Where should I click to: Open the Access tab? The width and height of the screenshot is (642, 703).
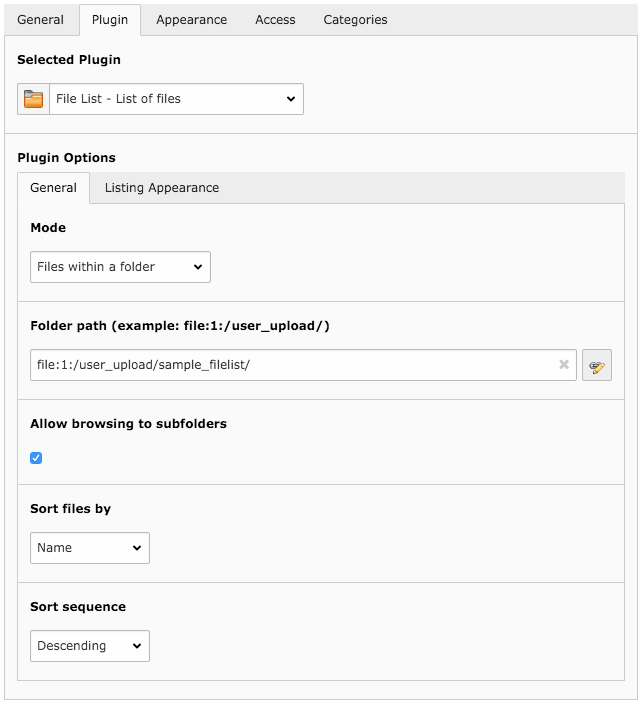point(275,20)
